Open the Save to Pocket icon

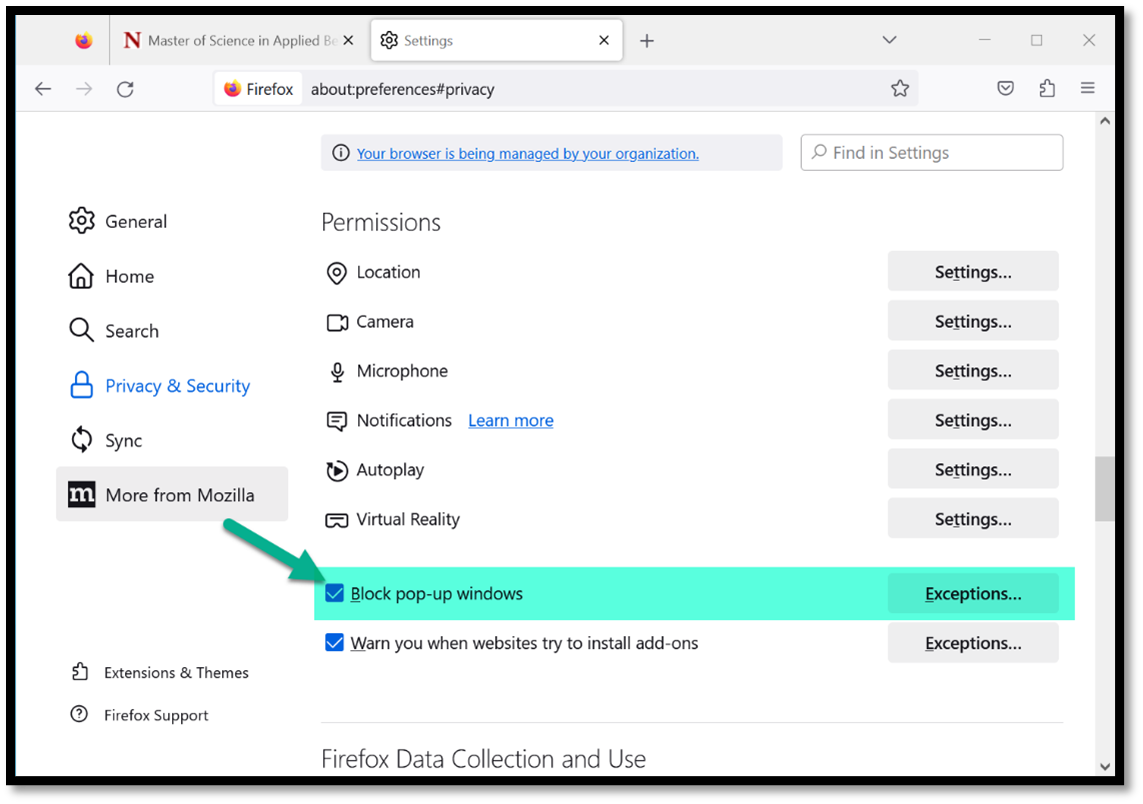[x=1006, y=89]
